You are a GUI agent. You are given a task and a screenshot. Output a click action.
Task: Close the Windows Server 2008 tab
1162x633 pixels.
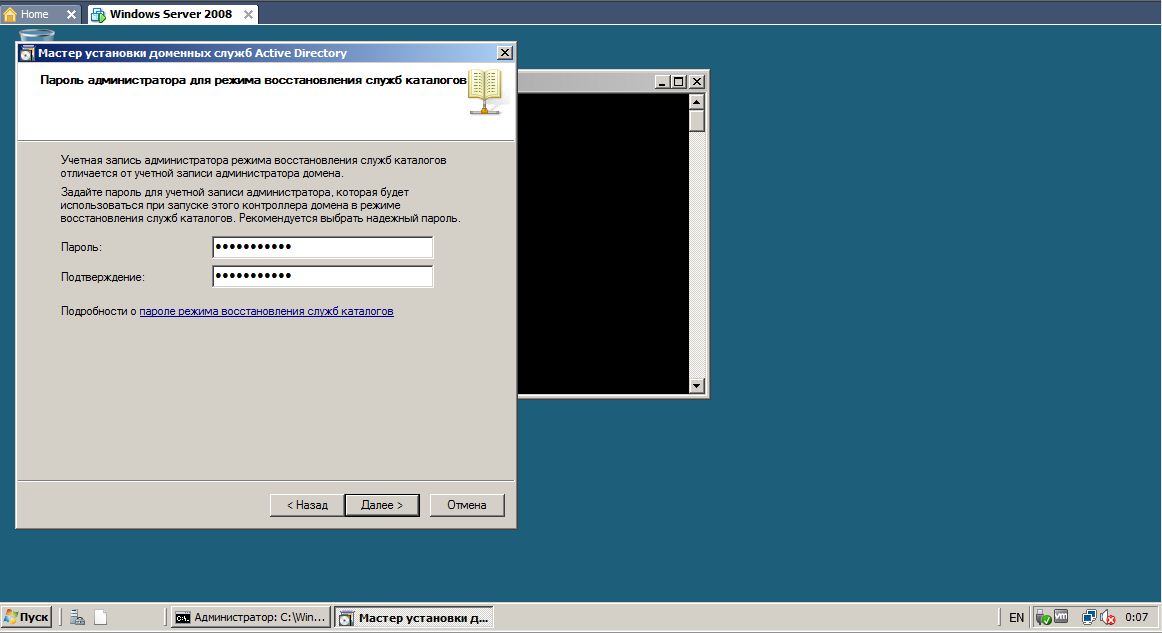248,14
